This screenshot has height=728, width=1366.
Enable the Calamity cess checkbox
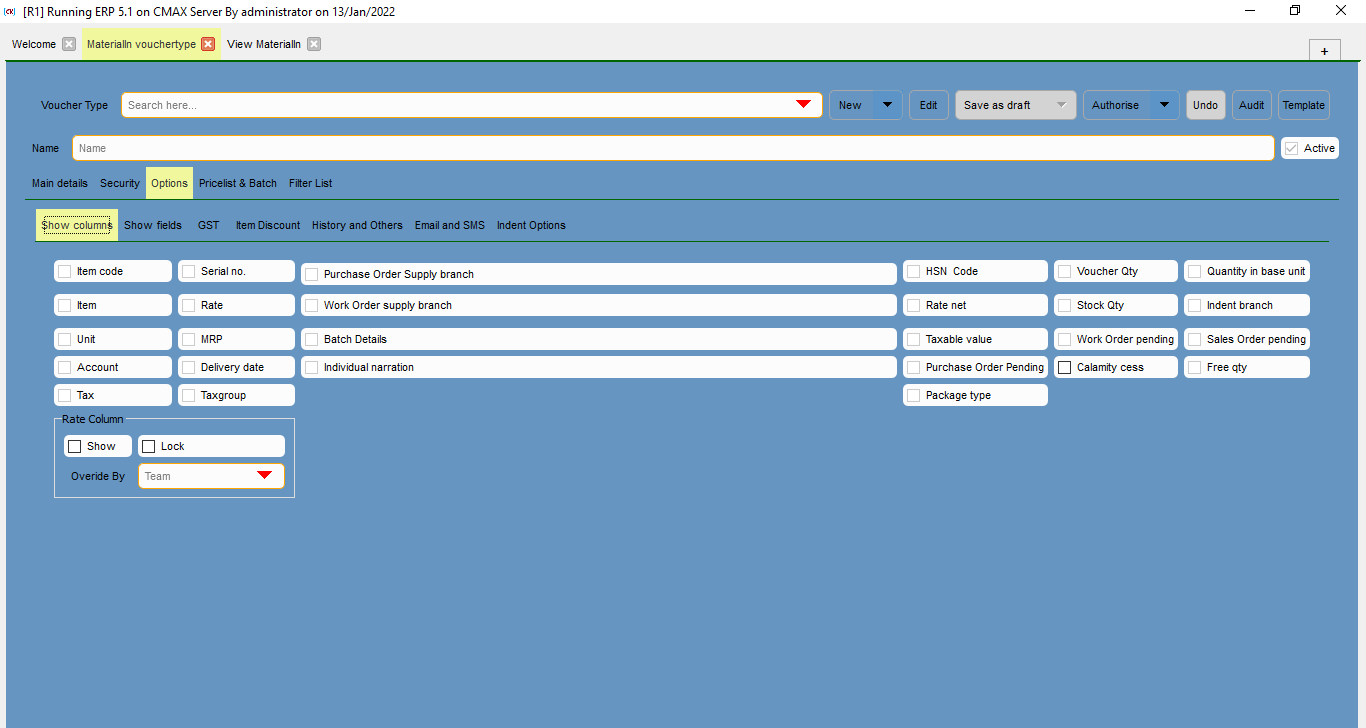pos(1065,367)
